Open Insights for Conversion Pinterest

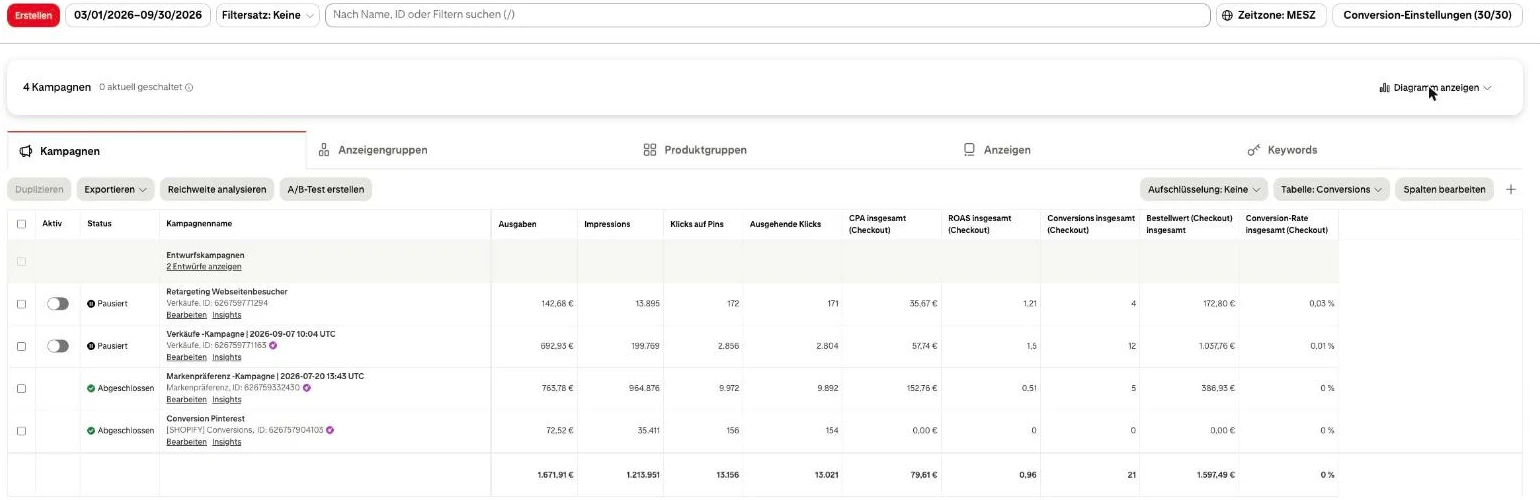pyautogui.click(x=227, y=442)
